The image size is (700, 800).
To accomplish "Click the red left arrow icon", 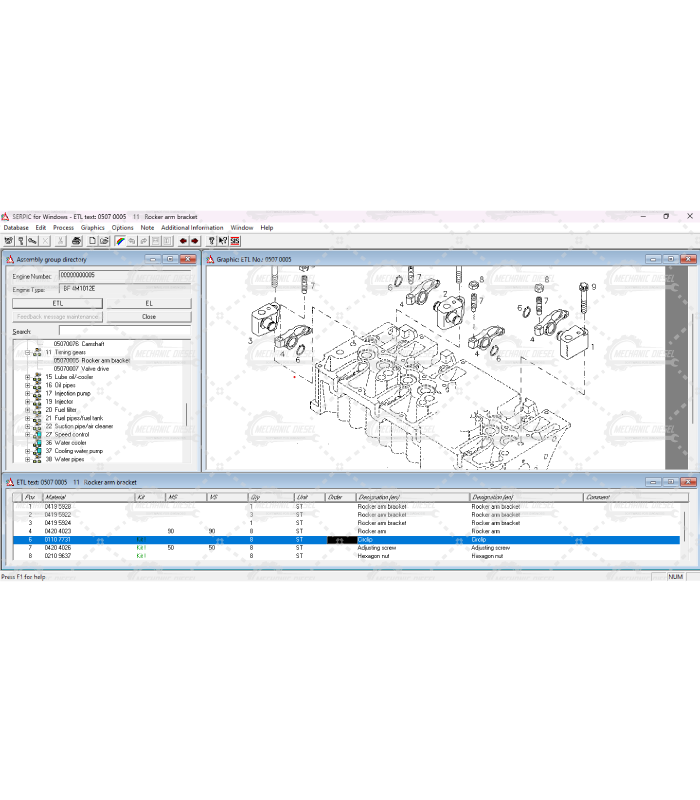I will (183, 241).
